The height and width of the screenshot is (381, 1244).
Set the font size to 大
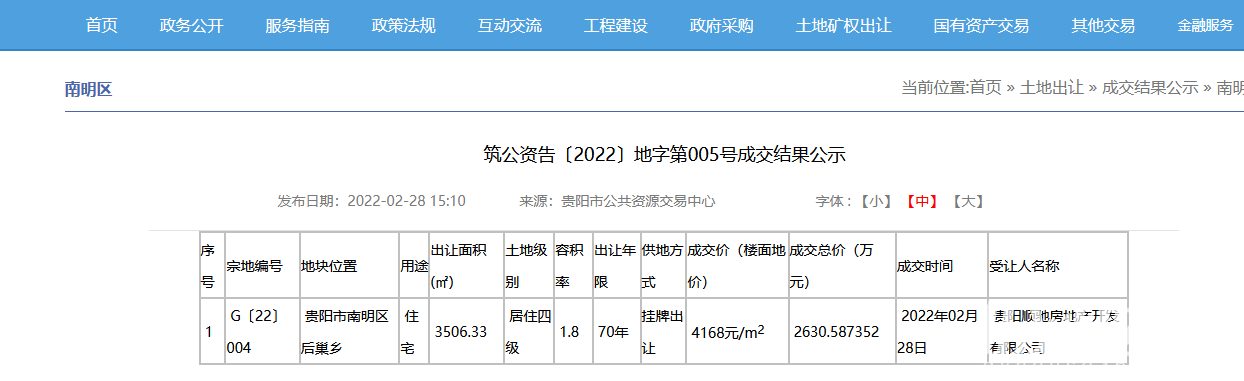coord(967,201)
